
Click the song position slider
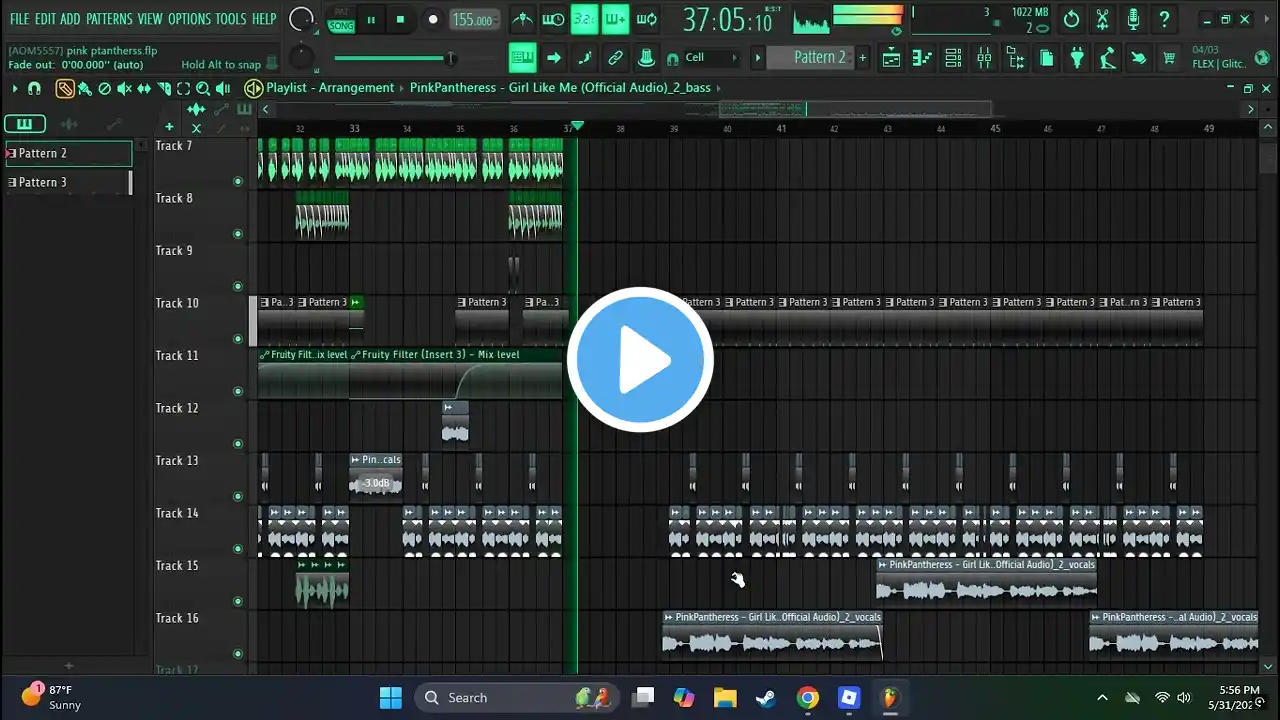pyautogui.click(x=393, y=59)
